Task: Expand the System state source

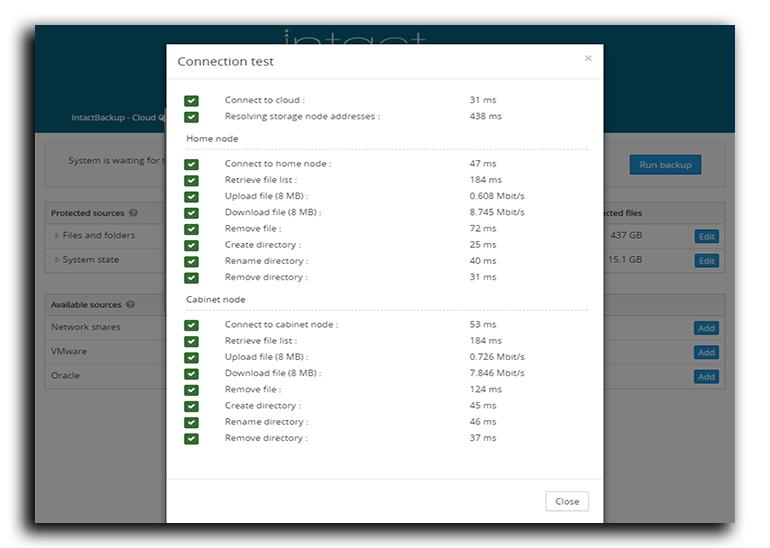Action: tap(57, 260)
